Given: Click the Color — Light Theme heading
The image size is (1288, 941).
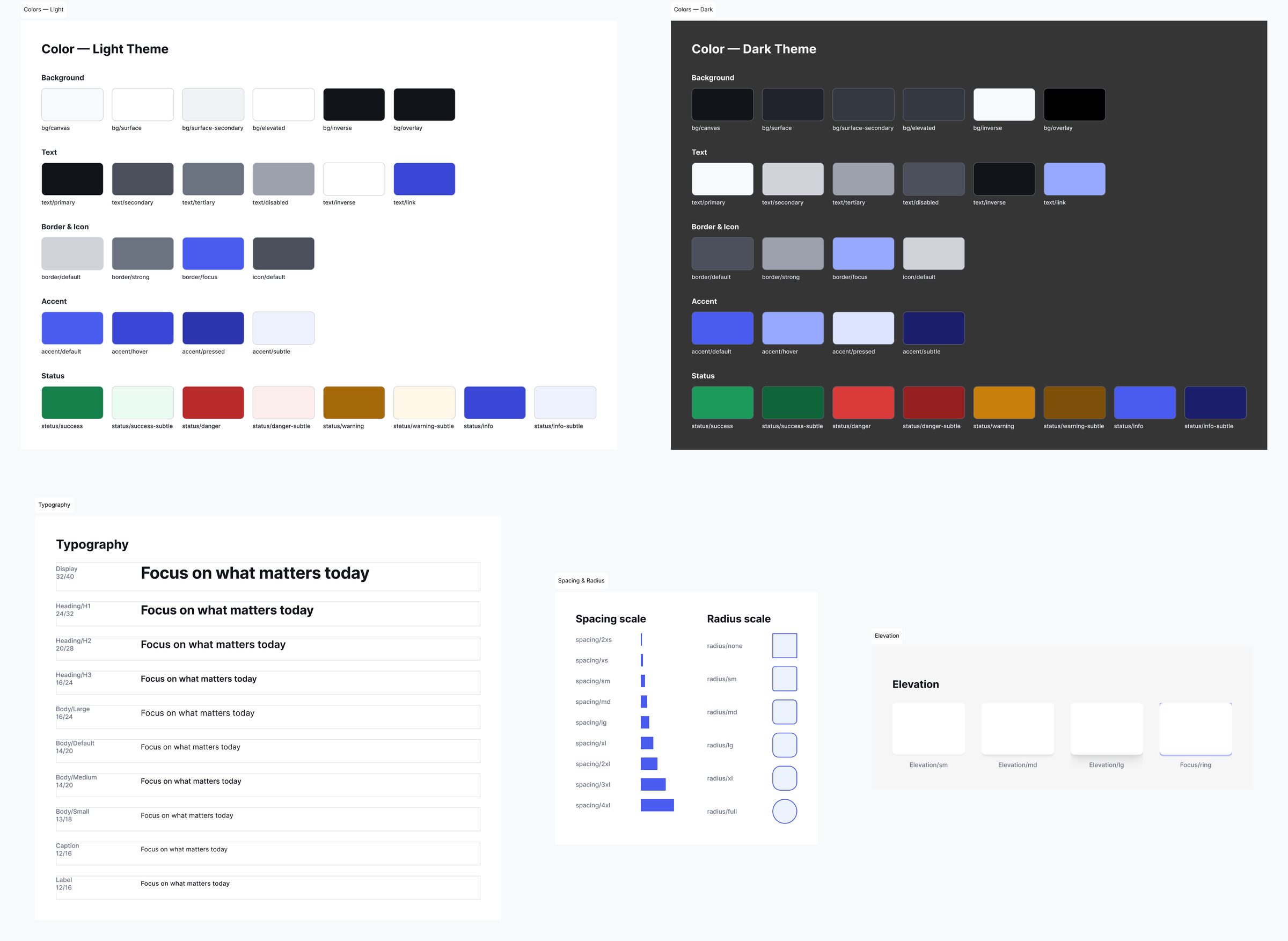Looking at the screenshot, I should click(105, 49).
